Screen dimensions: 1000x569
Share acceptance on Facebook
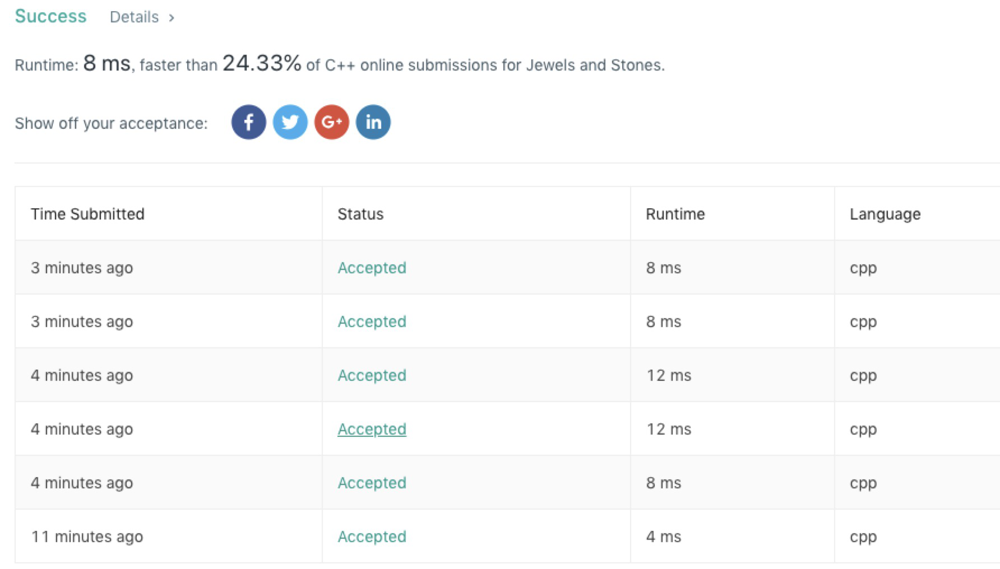(248, 123)
